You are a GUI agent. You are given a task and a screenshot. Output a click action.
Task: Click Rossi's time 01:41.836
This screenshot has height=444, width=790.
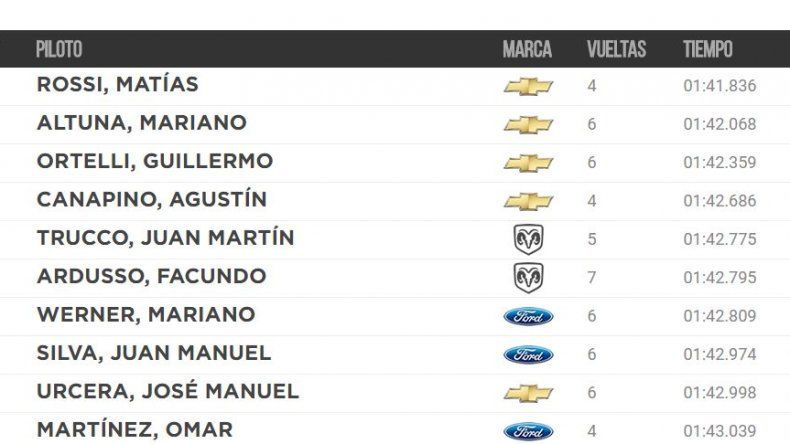720,86
